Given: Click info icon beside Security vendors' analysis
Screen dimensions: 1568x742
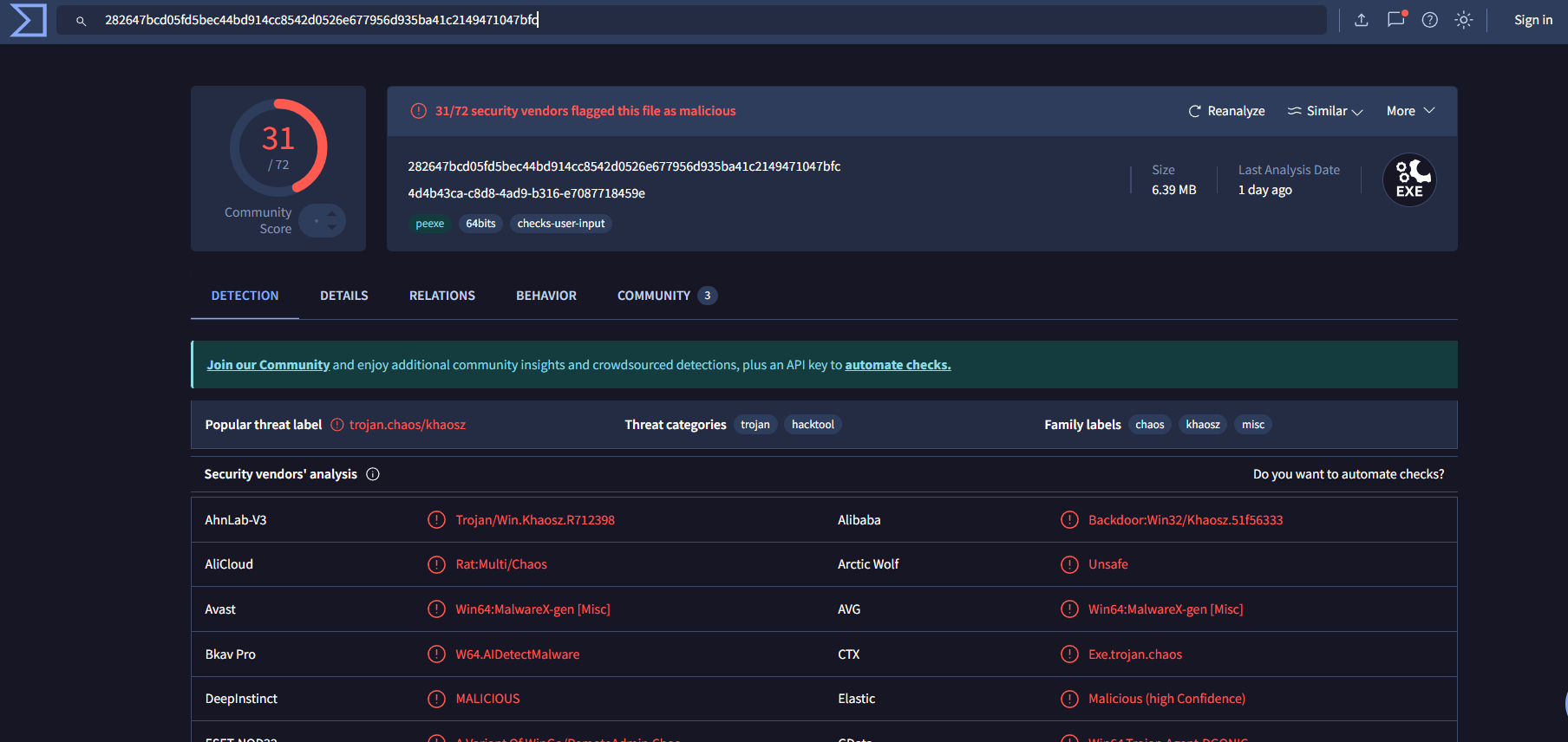Looking at the screenshot, I should click(373, 474).
